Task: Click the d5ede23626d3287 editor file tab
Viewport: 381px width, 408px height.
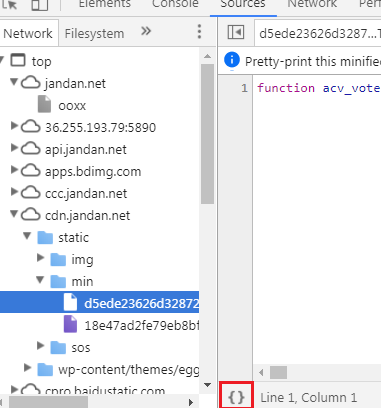Action: [318, 33]
